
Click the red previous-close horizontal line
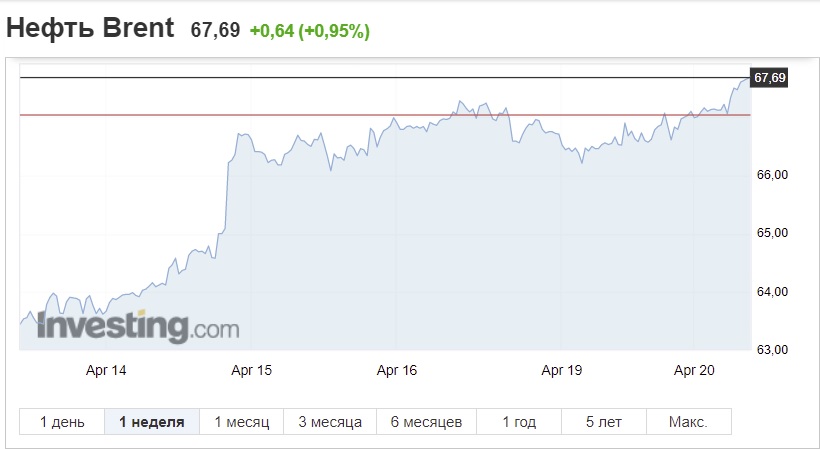click(385, 114)
